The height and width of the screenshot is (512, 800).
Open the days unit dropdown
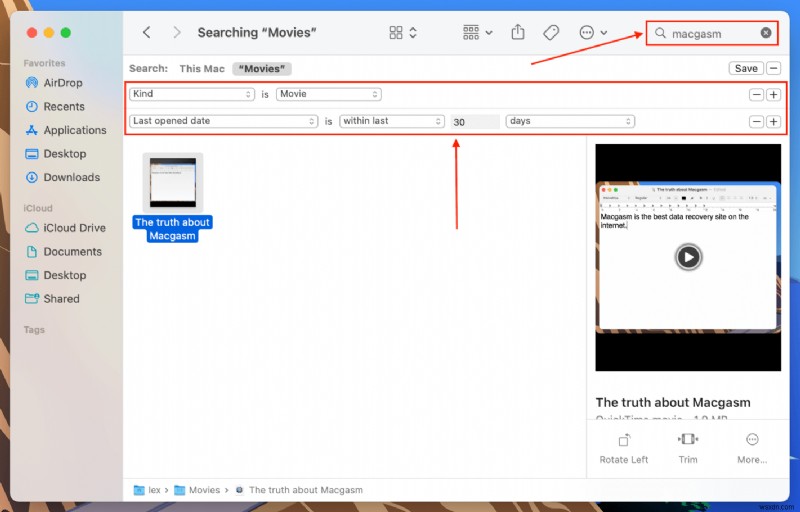570,121
